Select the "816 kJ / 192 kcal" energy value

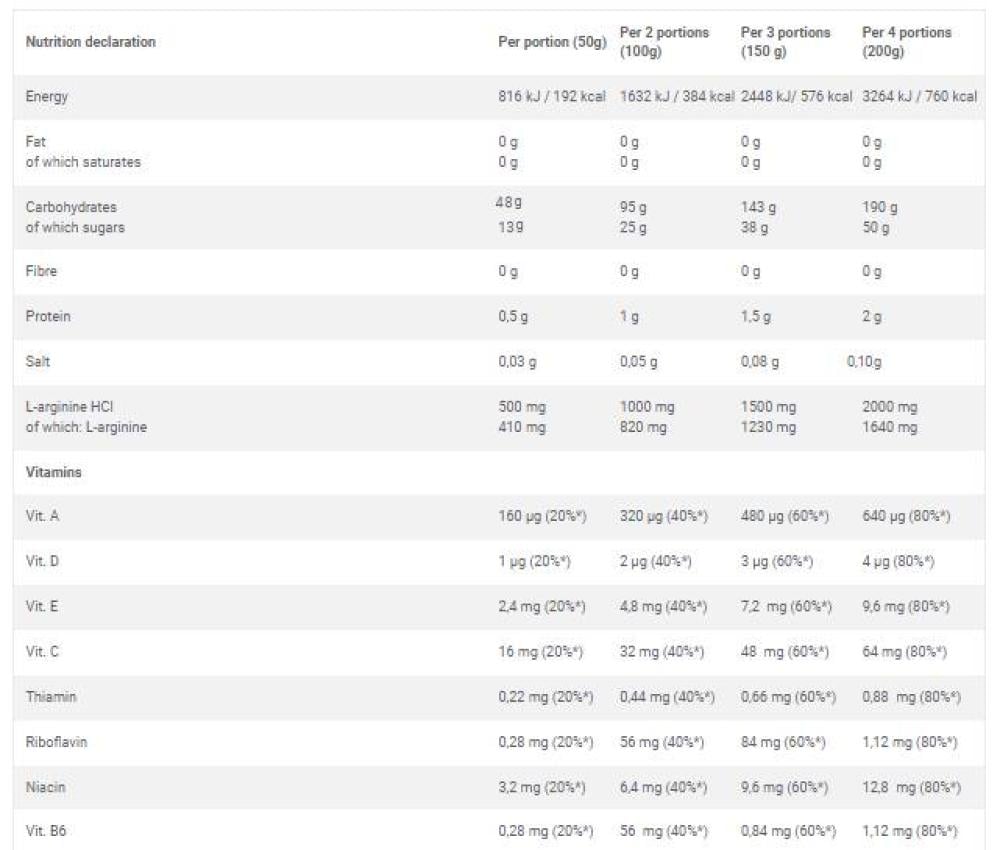(x=552, y=97)
